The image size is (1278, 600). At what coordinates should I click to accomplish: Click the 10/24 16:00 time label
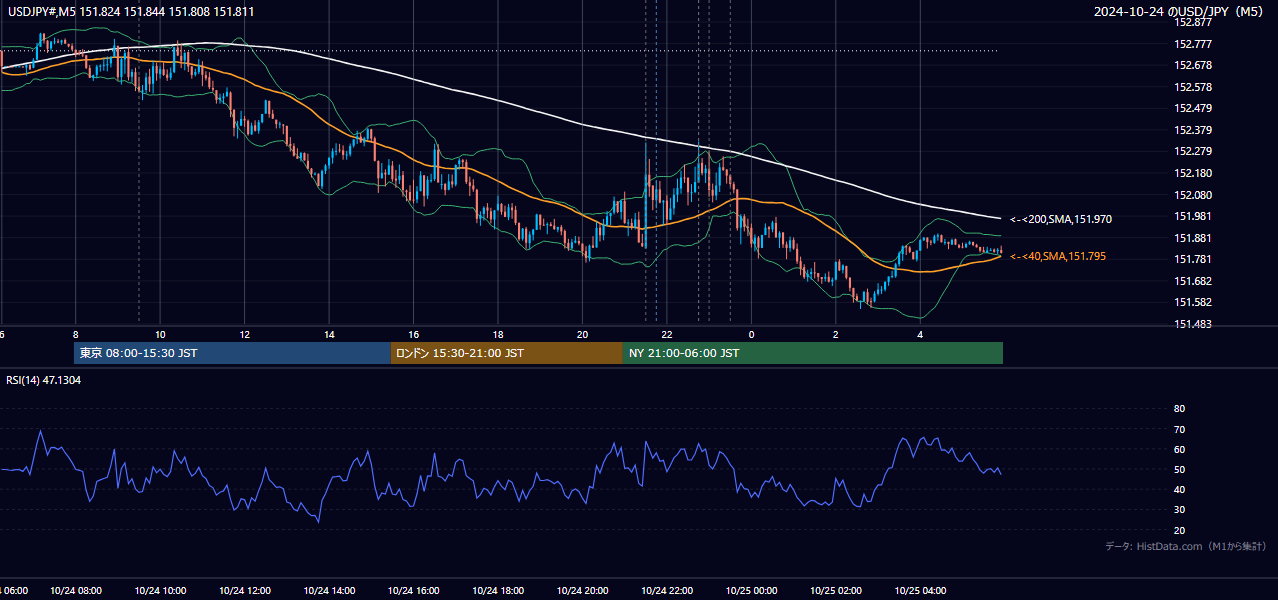click(413, 590)
